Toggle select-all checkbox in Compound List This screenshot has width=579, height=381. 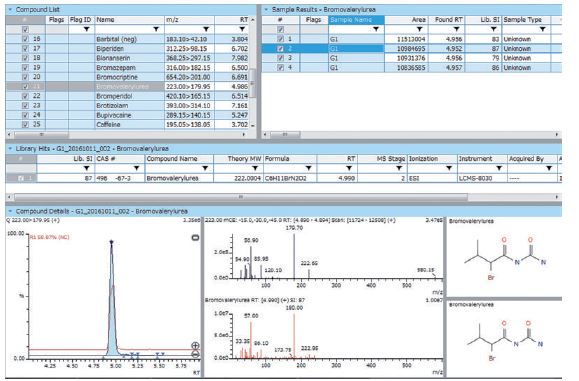tap(25, 30)
